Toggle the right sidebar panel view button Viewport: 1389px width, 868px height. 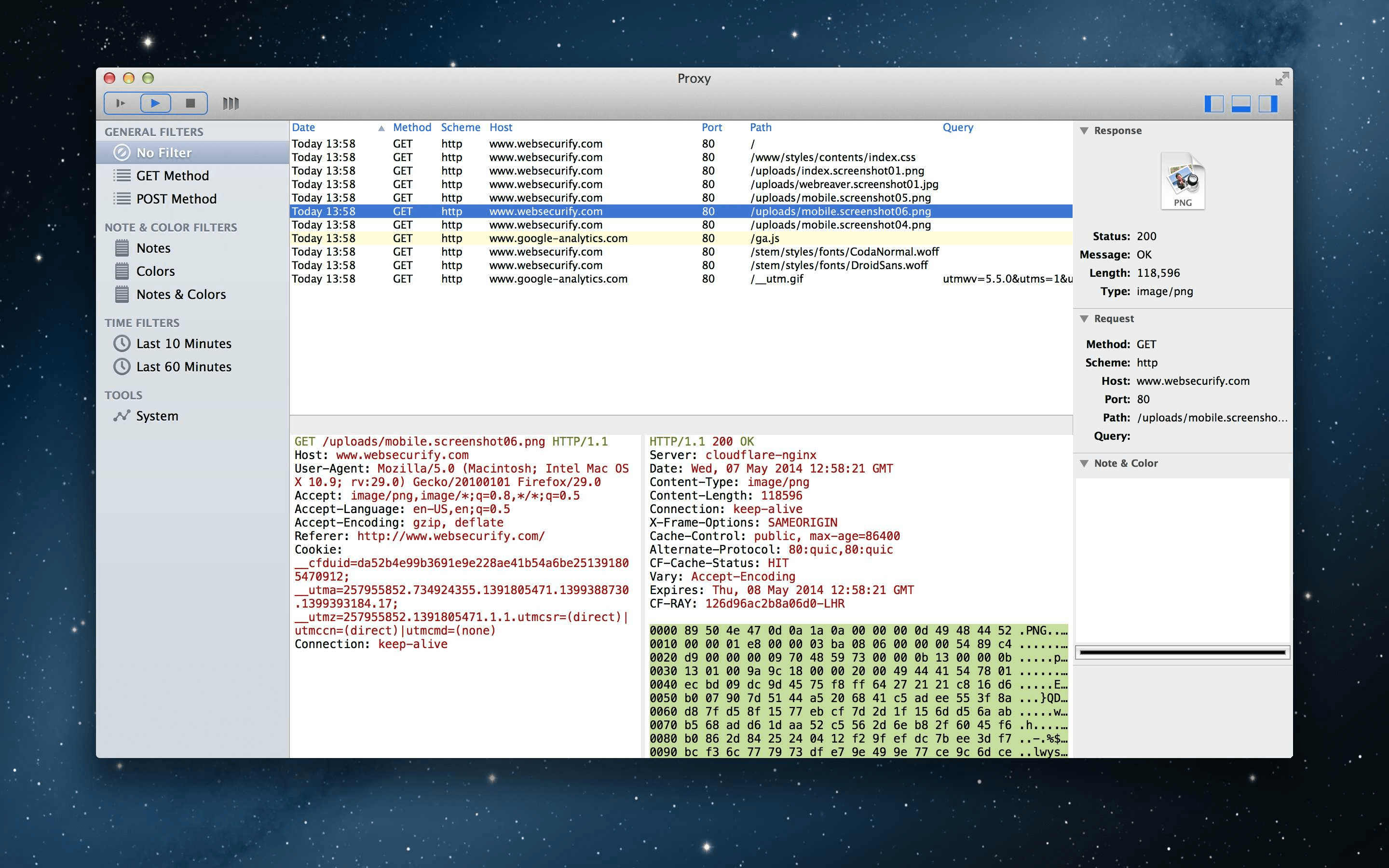tap(1267, 104)
